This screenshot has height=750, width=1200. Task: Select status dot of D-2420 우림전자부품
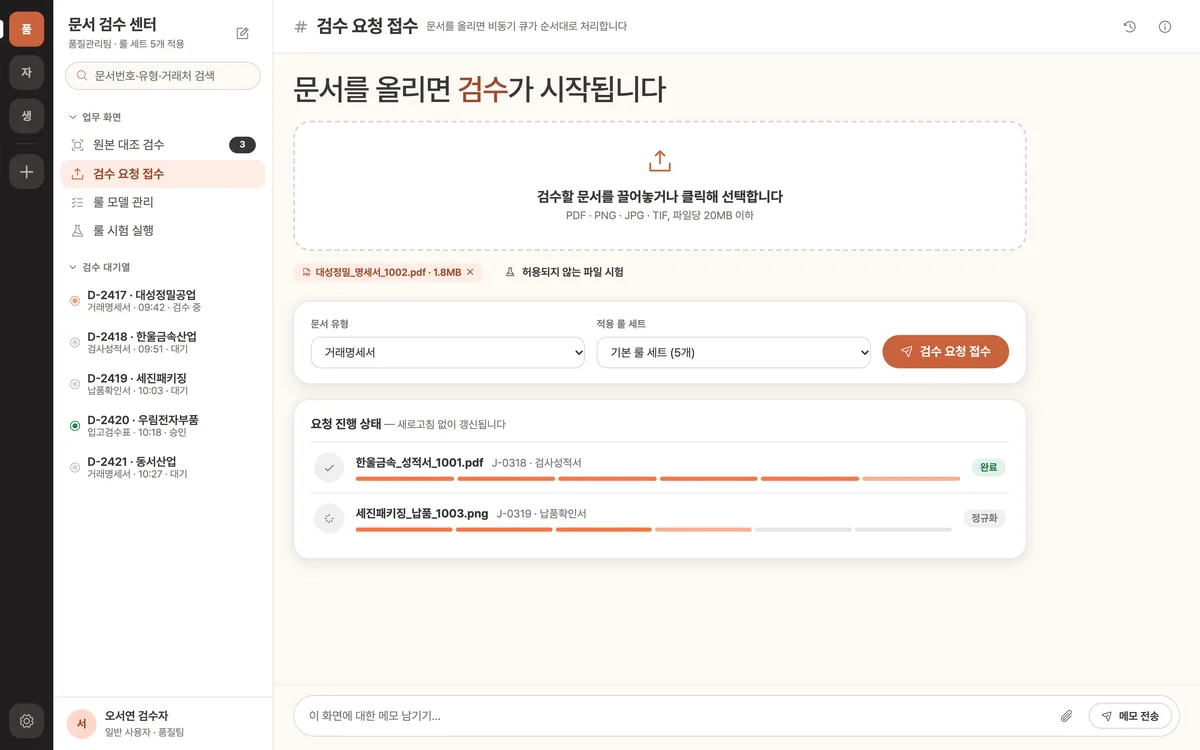point(75,426)
